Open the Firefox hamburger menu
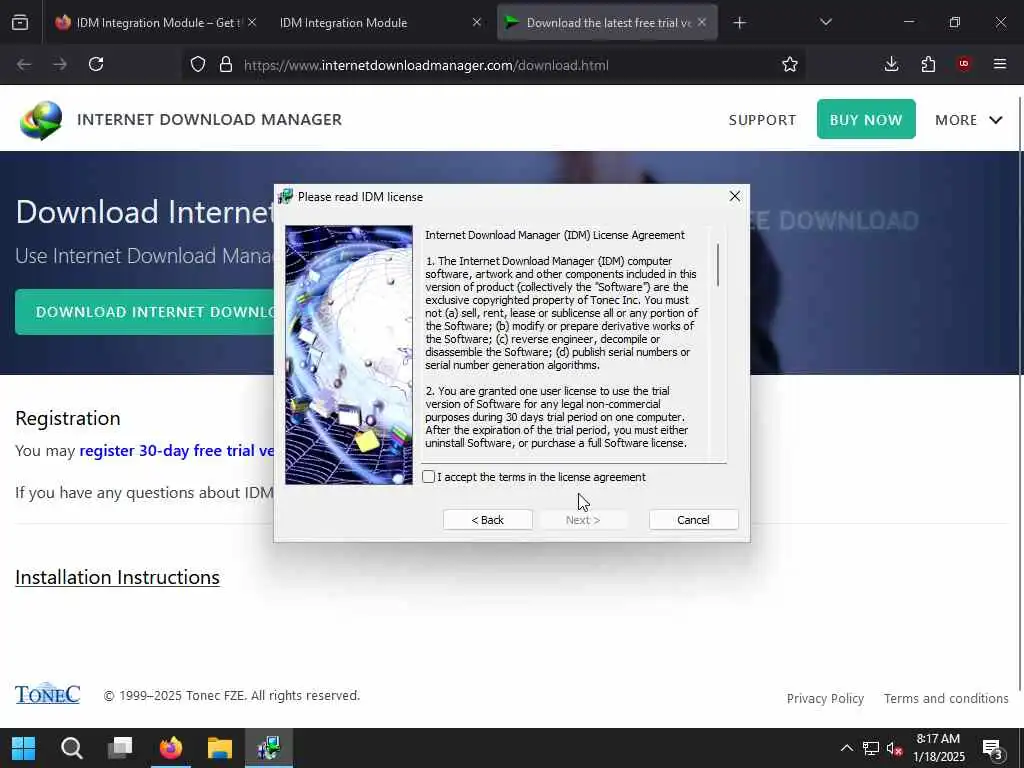The width and height of the screenshot is (1024, 768). tap(1000, 64)
